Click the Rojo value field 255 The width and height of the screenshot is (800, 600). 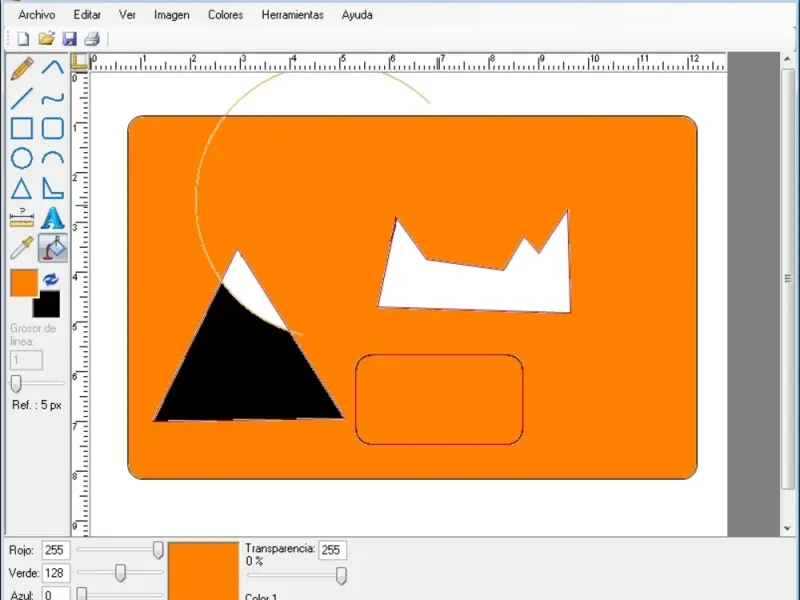[56, 550]
